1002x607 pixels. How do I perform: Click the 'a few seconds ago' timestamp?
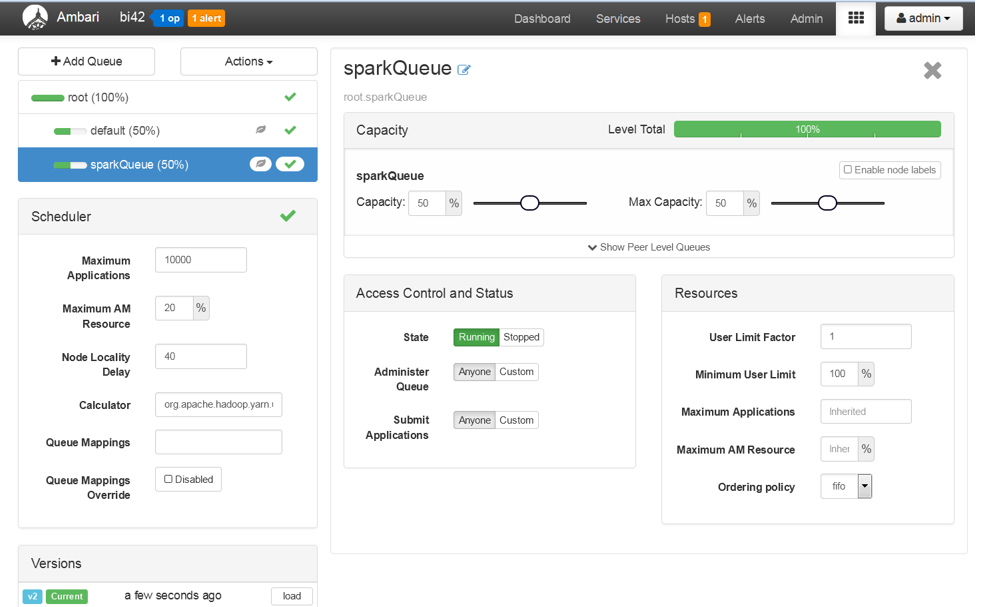click(173, 595)
